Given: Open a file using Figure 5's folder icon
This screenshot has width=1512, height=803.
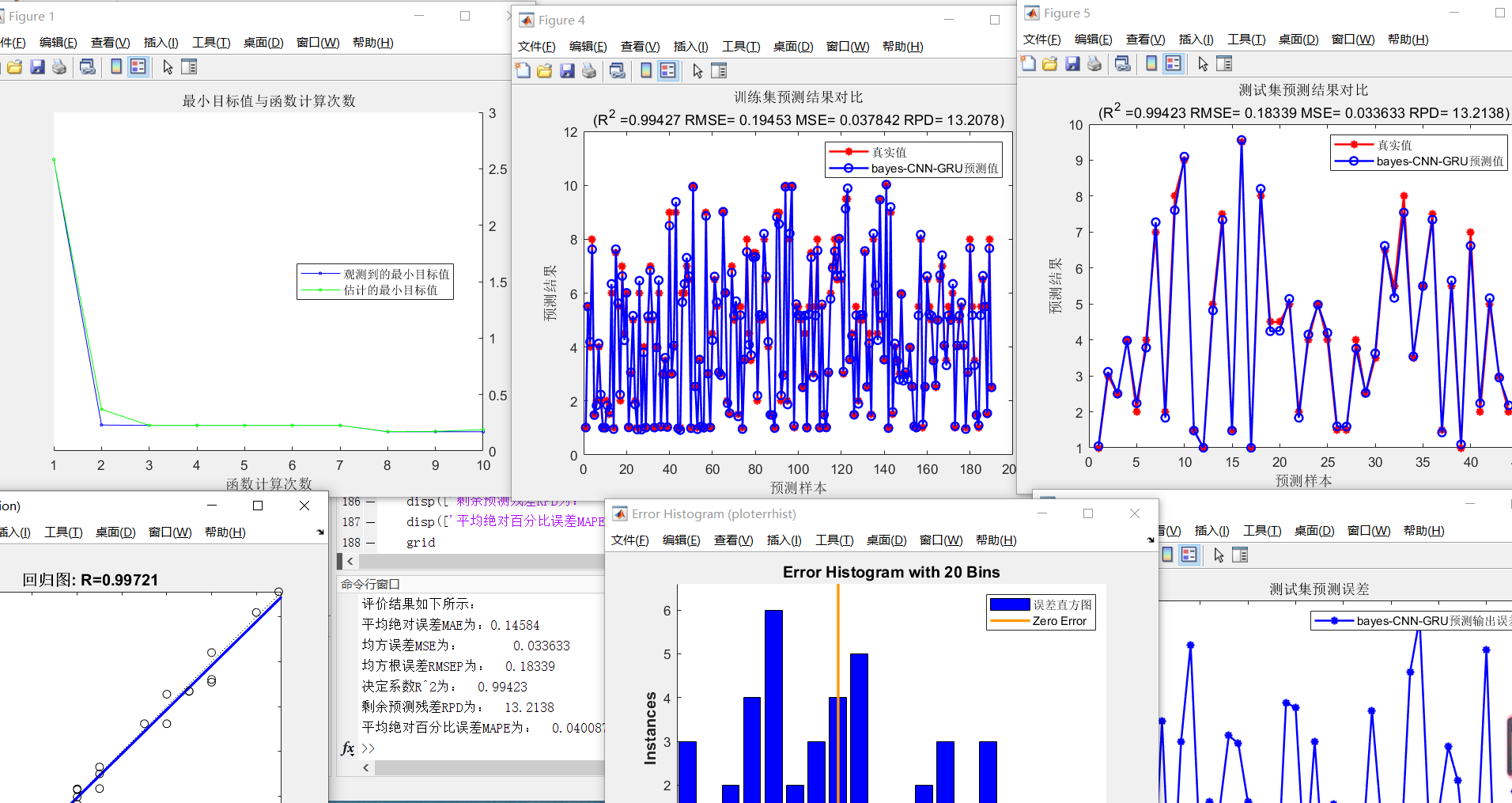Looking at the screenshot, I should tap(1050, 63).
